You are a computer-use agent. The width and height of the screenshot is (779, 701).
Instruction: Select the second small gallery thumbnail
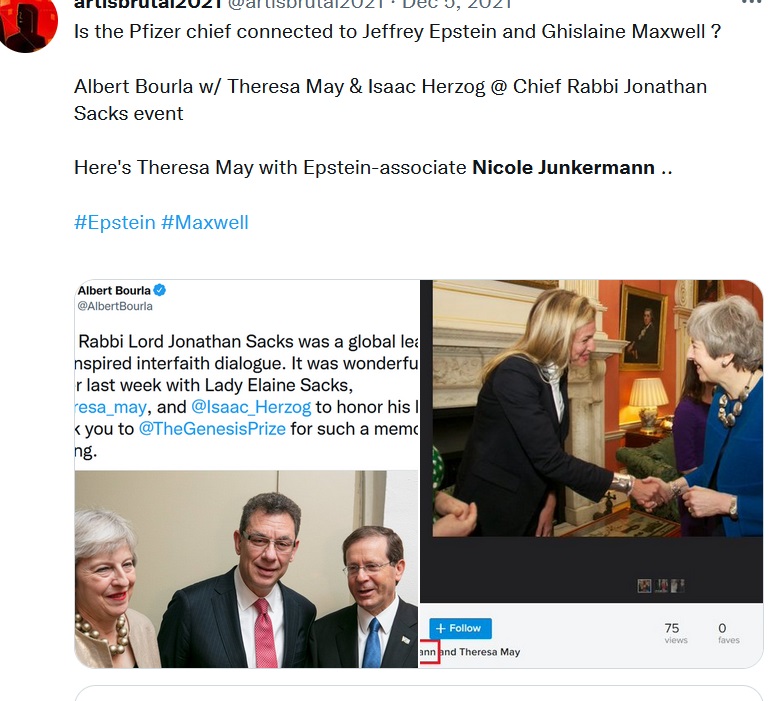click(662, 586)
